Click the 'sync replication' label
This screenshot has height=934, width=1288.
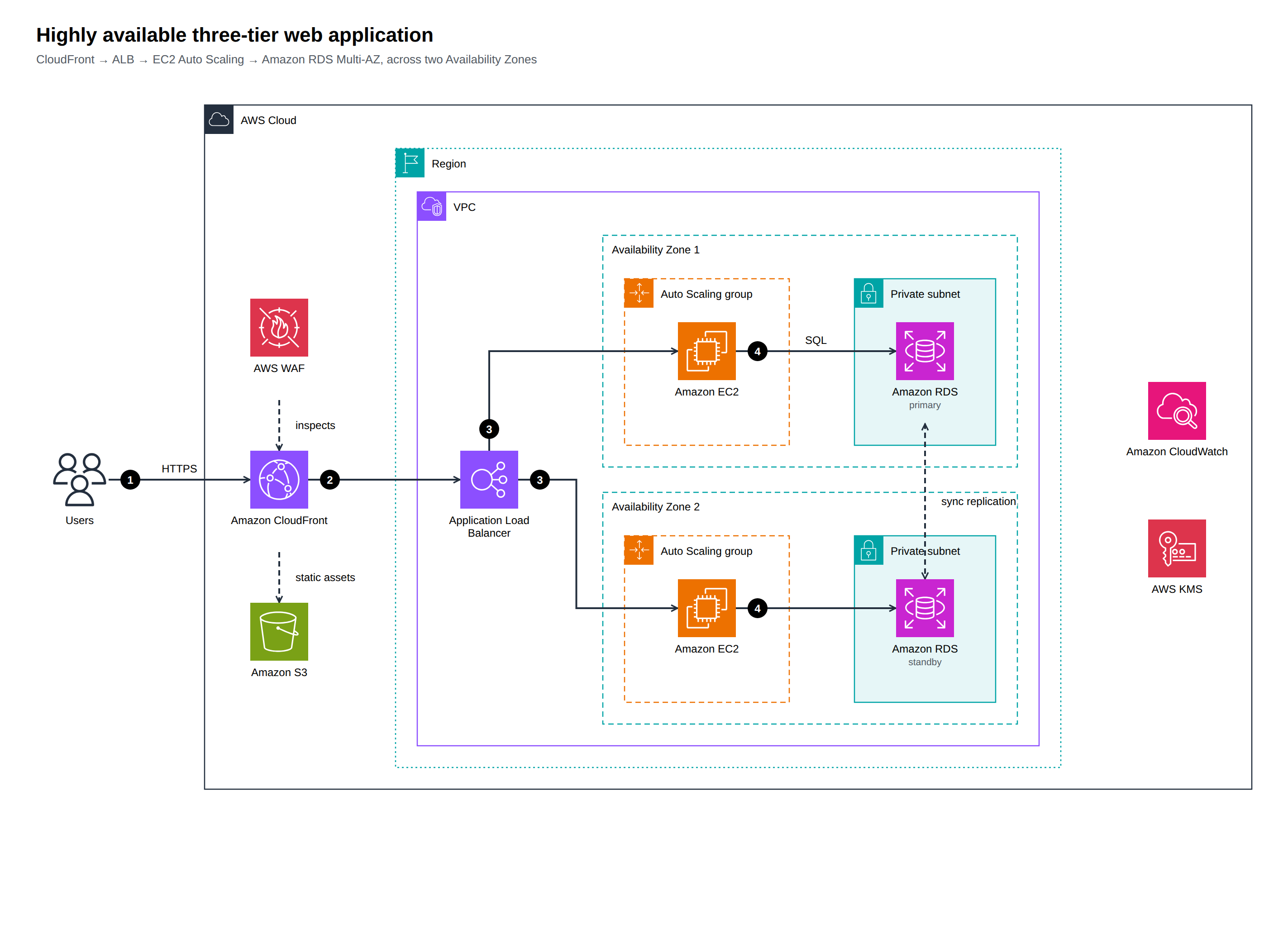coord(978,501)
